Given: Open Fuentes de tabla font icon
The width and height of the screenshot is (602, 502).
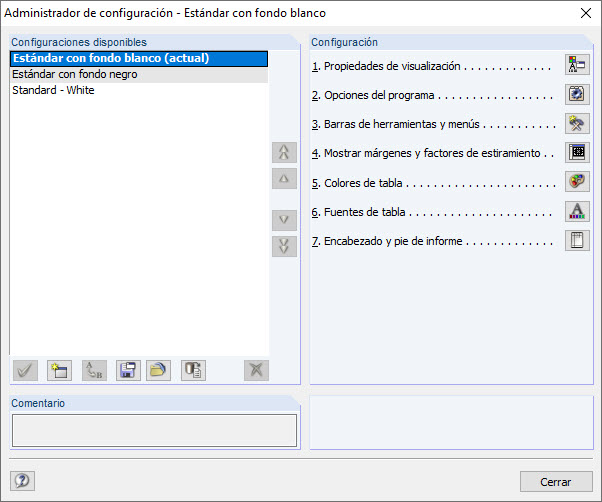Looking at the screenshot, I should (577, 211).
